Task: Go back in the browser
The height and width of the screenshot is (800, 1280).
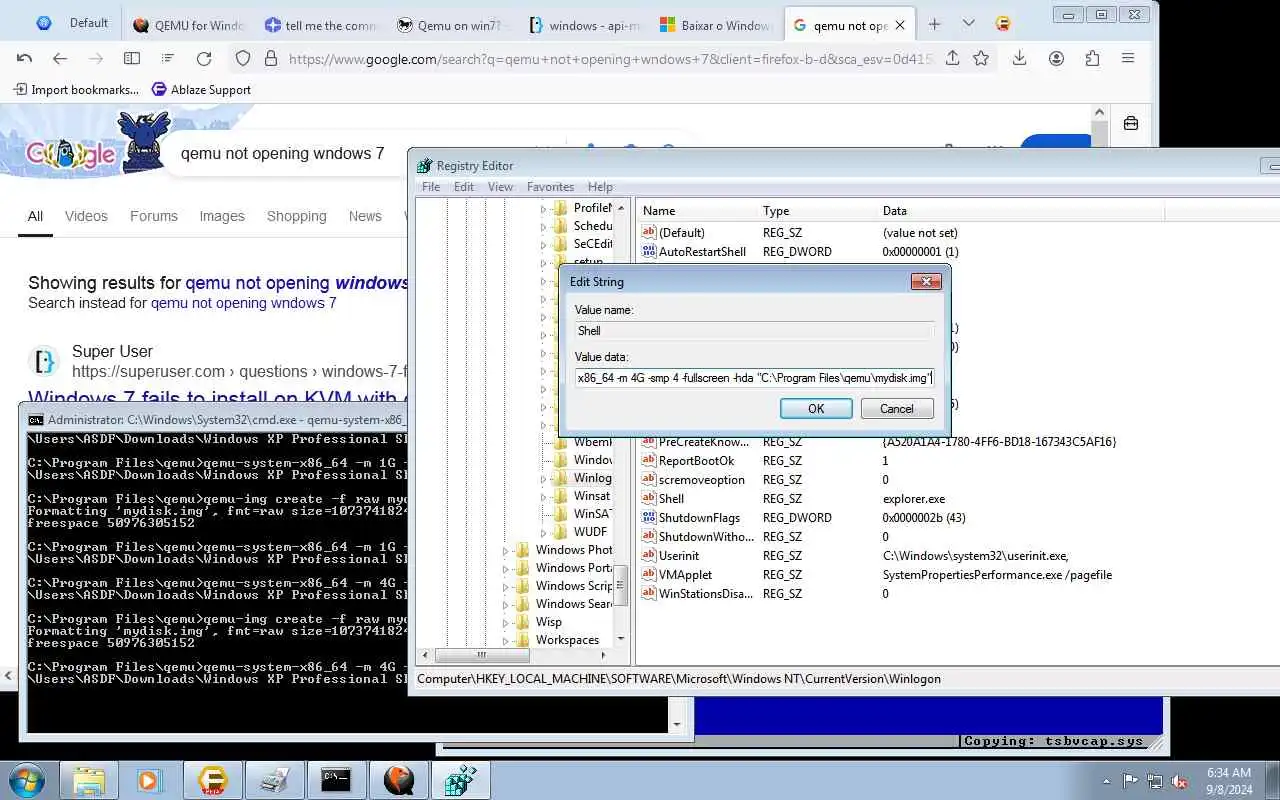Action: coord(60,59)
